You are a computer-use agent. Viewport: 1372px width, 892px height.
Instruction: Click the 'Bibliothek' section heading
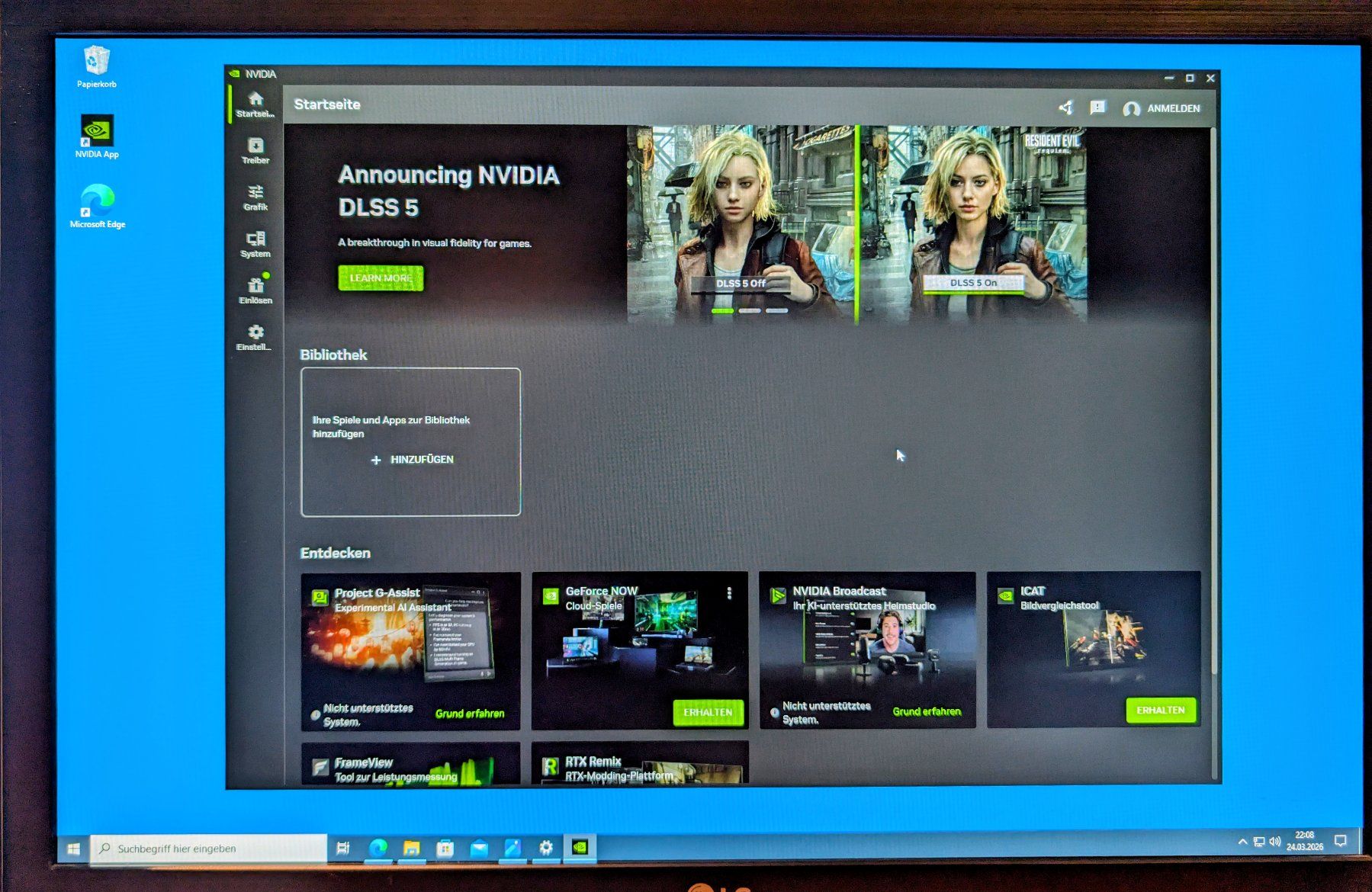click(x=333, y=355)
